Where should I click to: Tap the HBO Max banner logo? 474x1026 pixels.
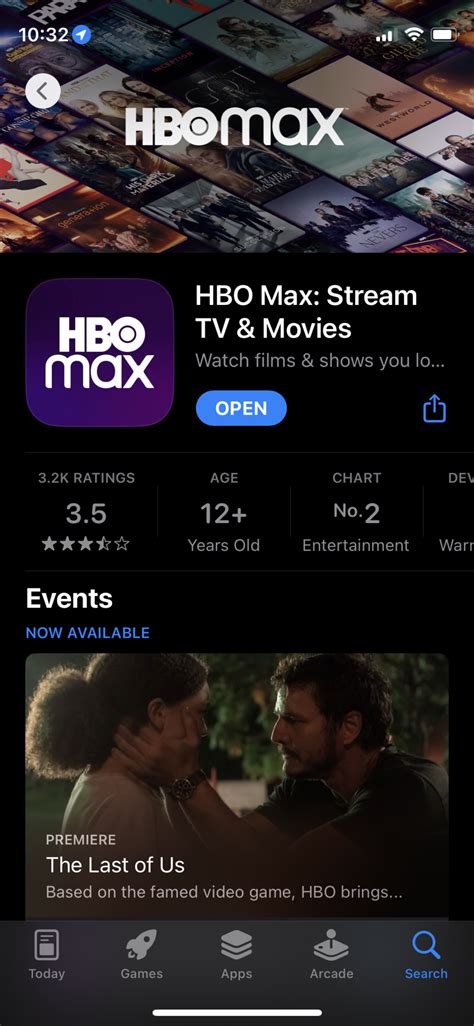pos(234,127)
